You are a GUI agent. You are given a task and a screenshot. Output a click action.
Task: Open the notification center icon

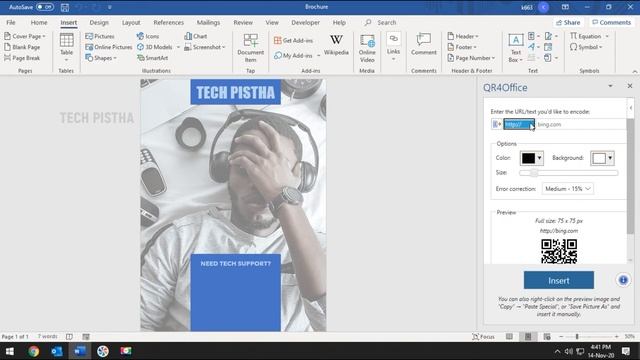[x=626, y=351]
